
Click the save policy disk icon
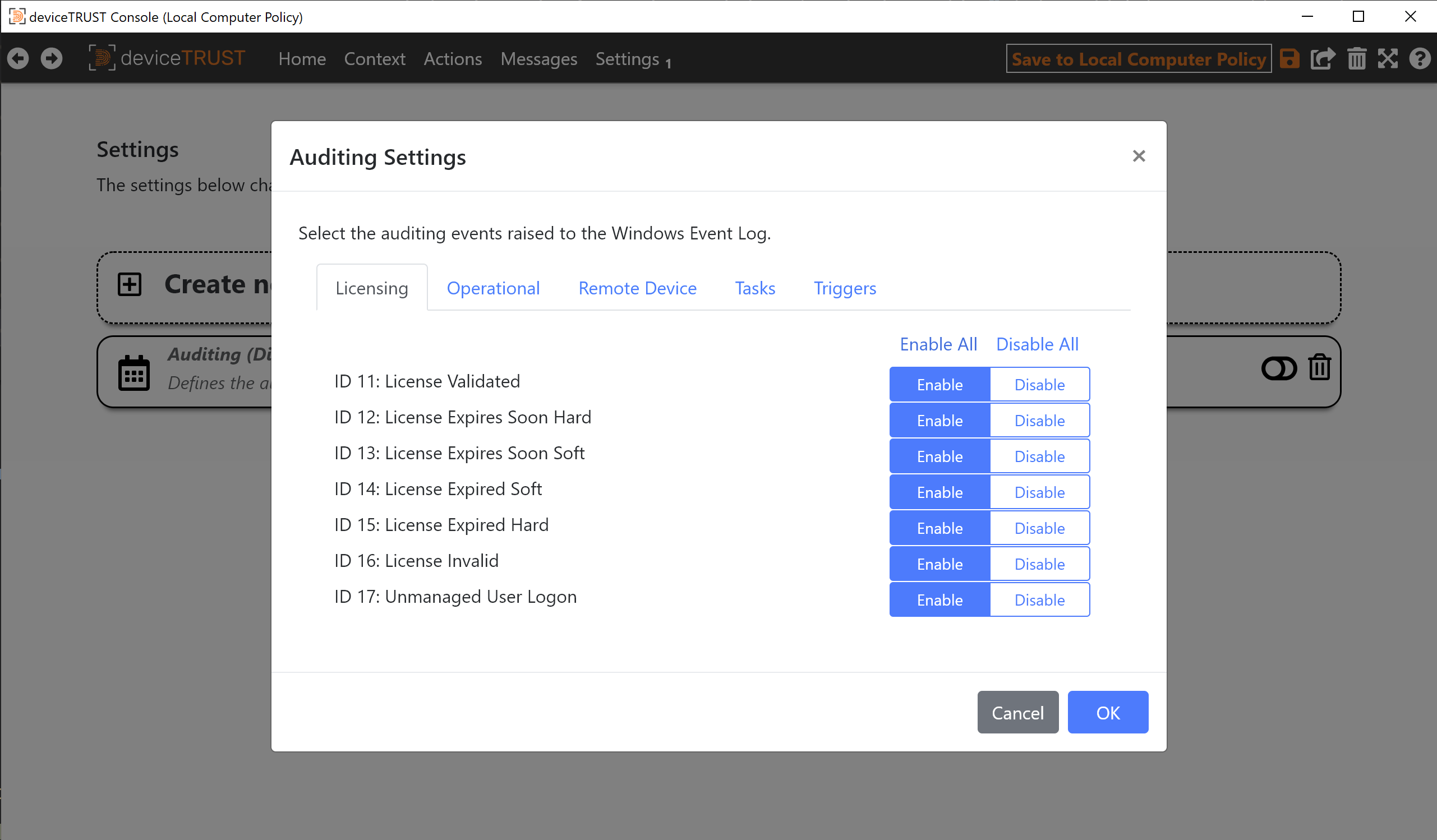(1290, 58)
